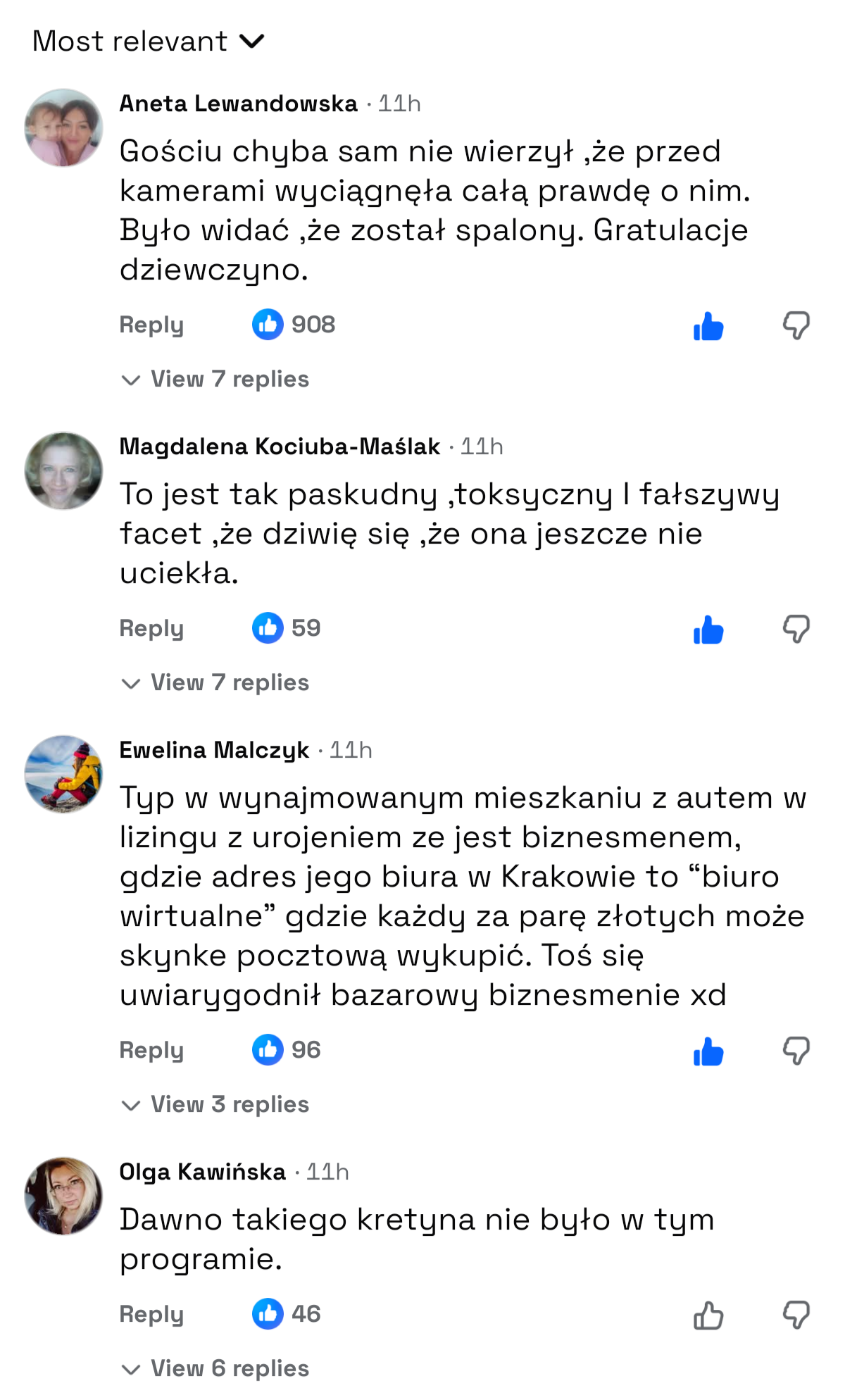Expand 7 replies under Aneta Lewandowska's comment
This screenshot has width=845, height=1400.
point(216,380)
